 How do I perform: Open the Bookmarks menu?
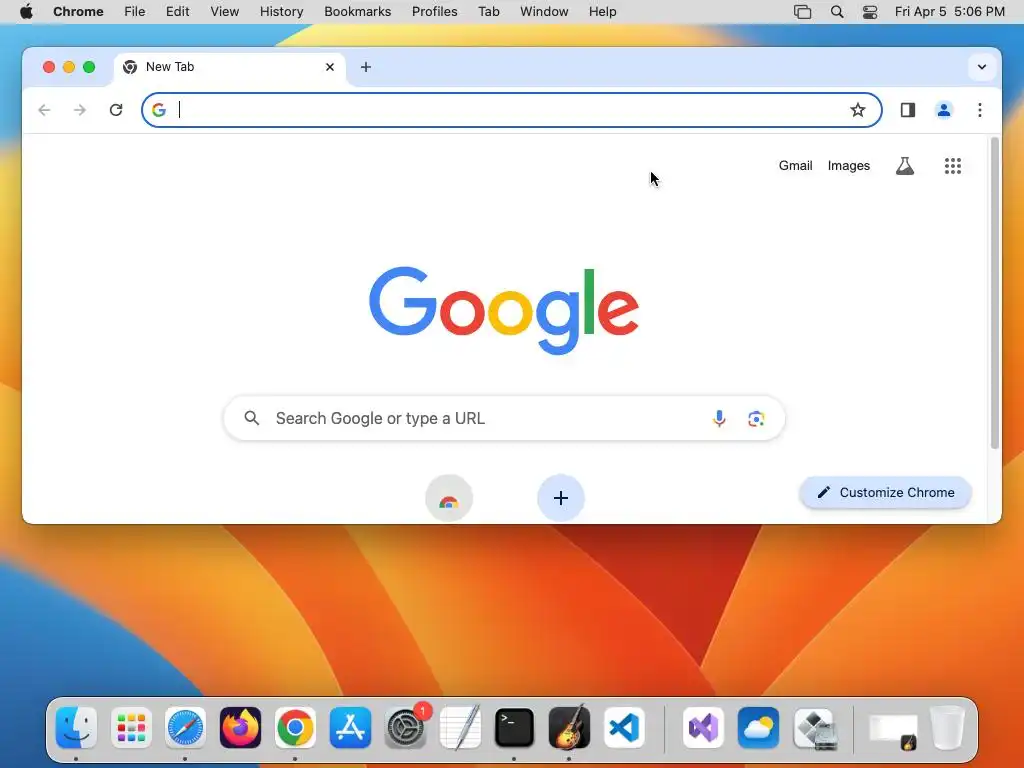click(357, 12)
